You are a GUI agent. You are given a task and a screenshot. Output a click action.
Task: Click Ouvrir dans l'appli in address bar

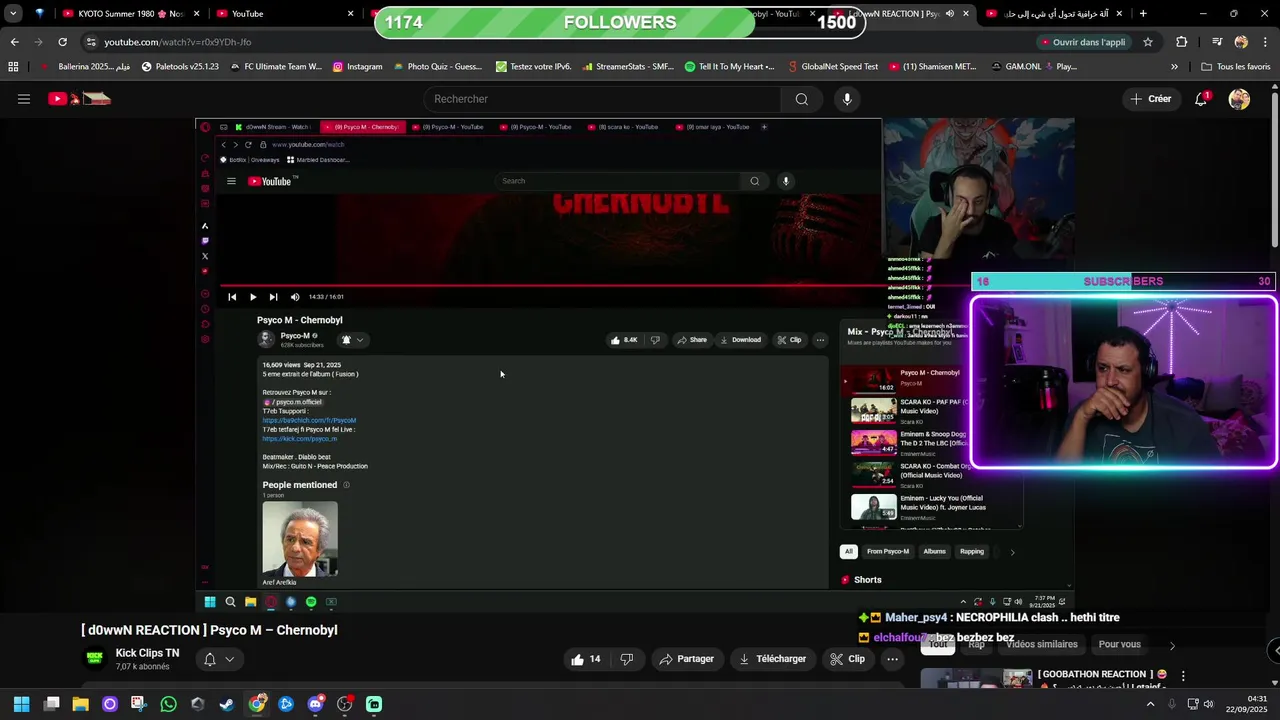pos(1083,42)
